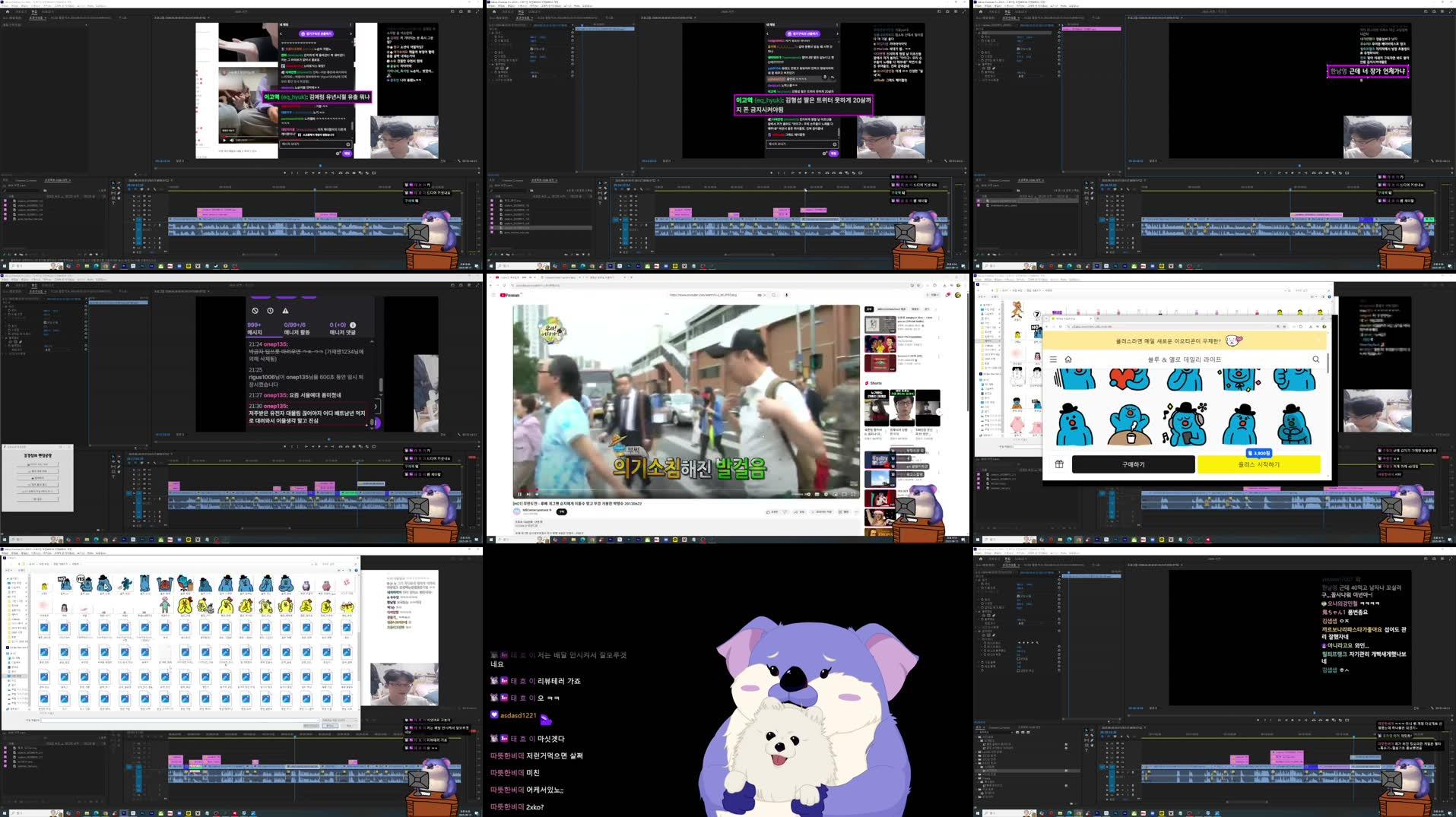Screen dimensions: 1456x817
Task: Switch to the 매니저 댓글 tab
Action: tap(341, 328)
